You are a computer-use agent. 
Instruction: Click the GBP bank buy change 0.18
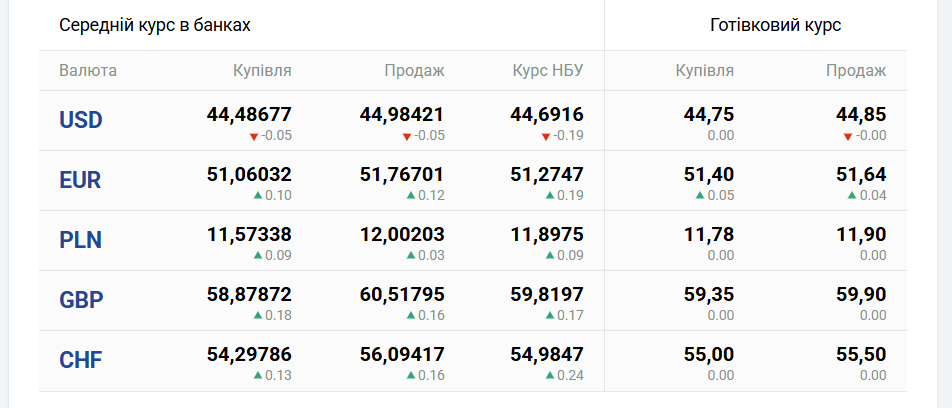coord(278,316)
